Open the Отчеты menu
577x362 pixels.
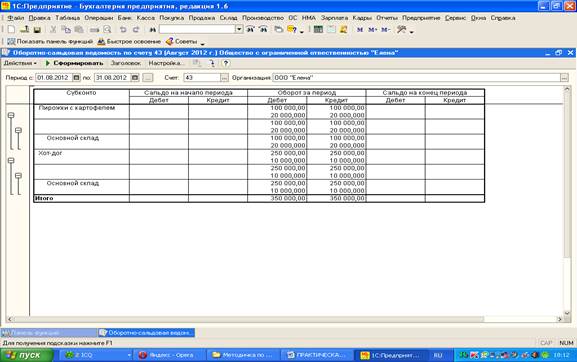(x=387, y=18)
